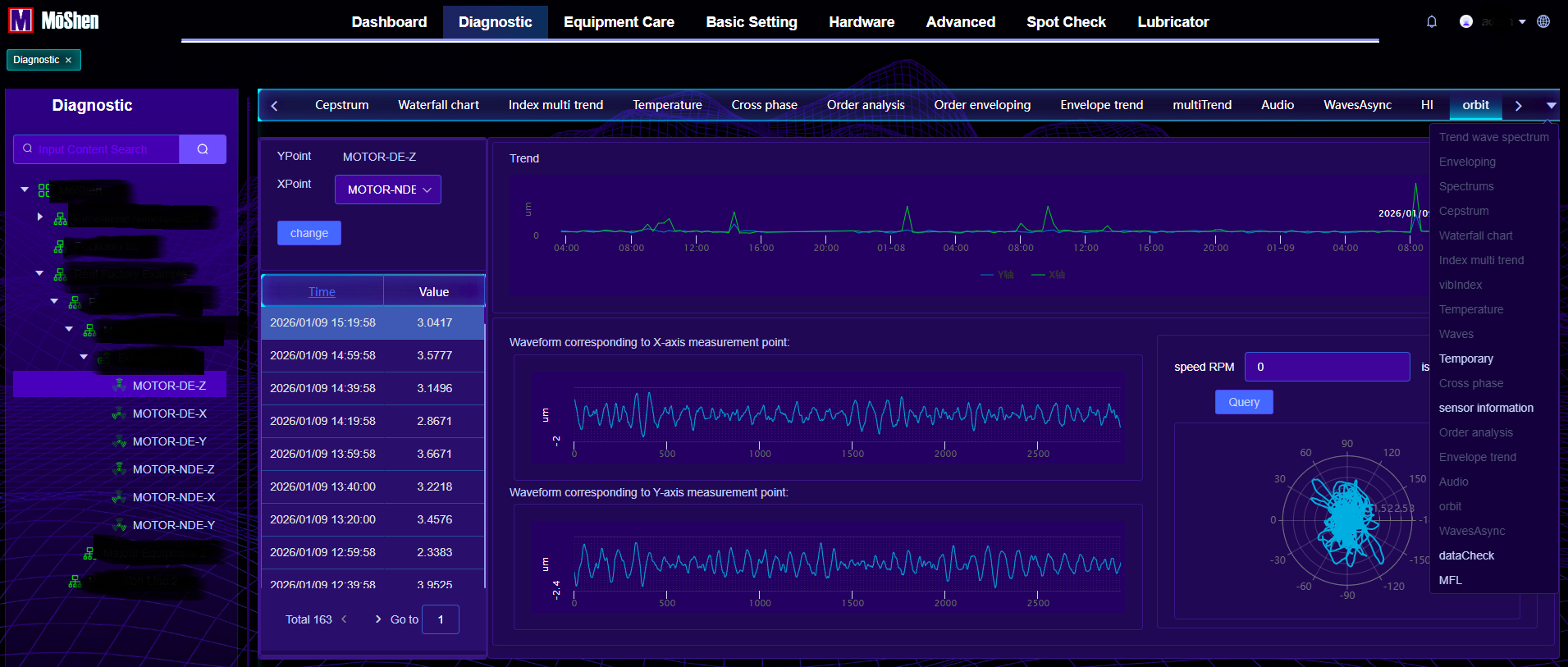Click the Query button
Viewport: 1568px width, 667px height.
pos(1244,402)
